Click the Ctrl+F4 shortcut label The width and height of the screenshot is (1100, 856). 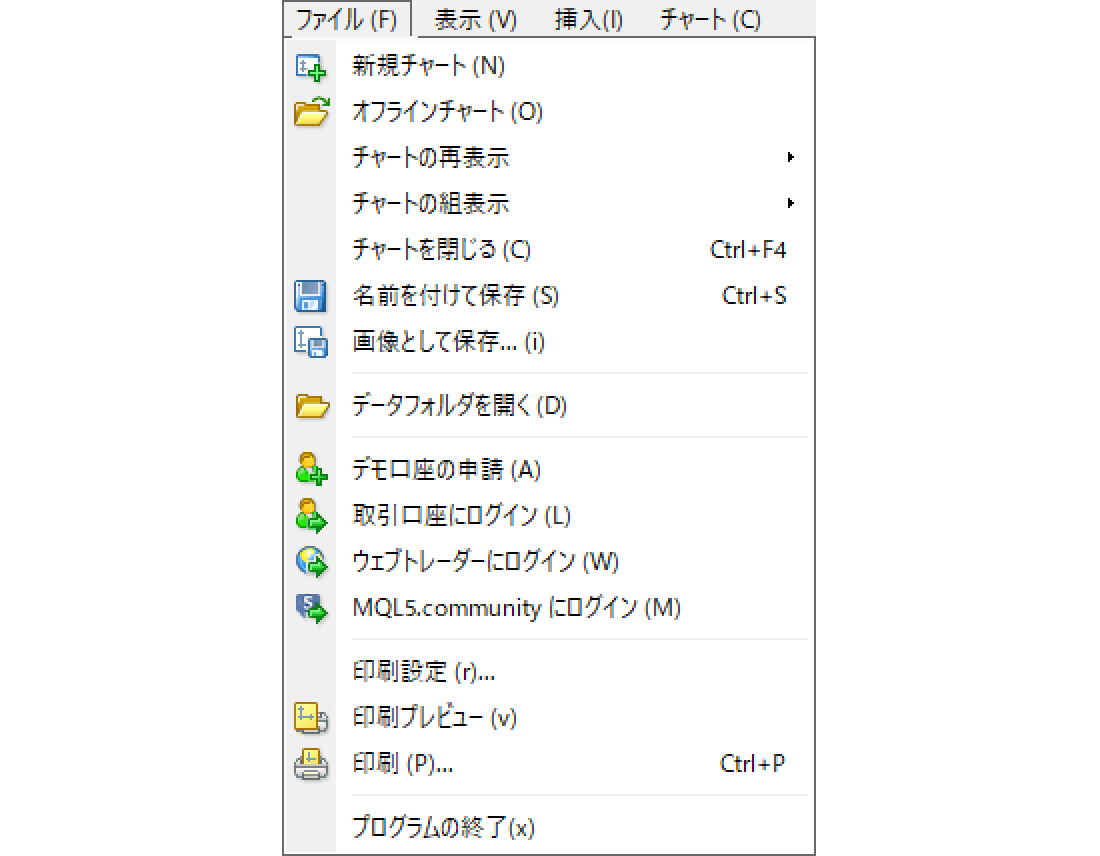click(x=748, y=250)
